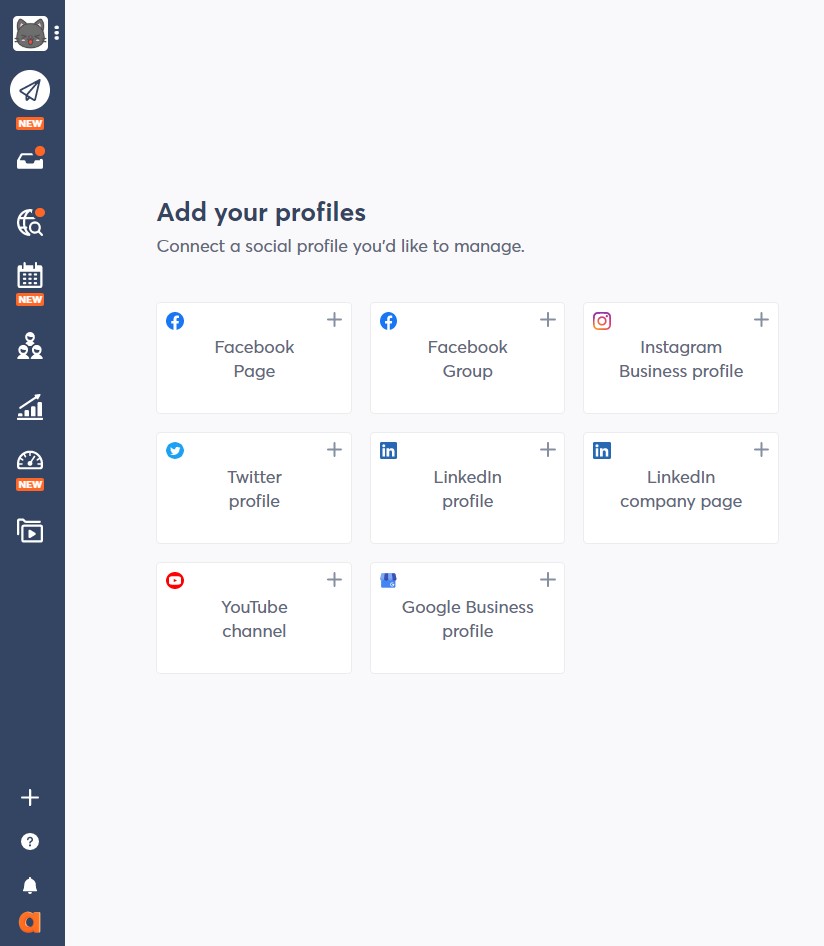Add a LinkedIn company page
The image size is (824, 946).
click(680, 488)
